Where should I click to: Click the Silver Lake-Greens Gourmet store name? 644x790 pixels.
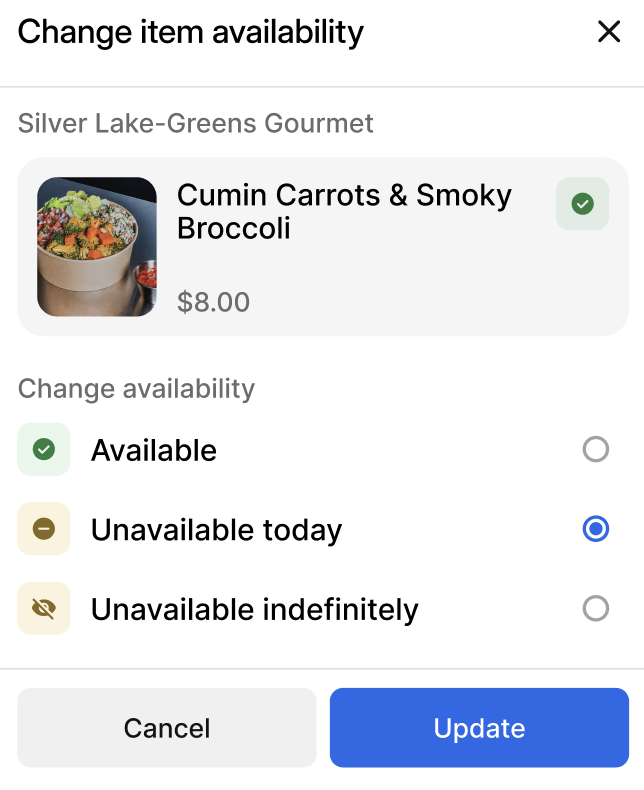196,124
